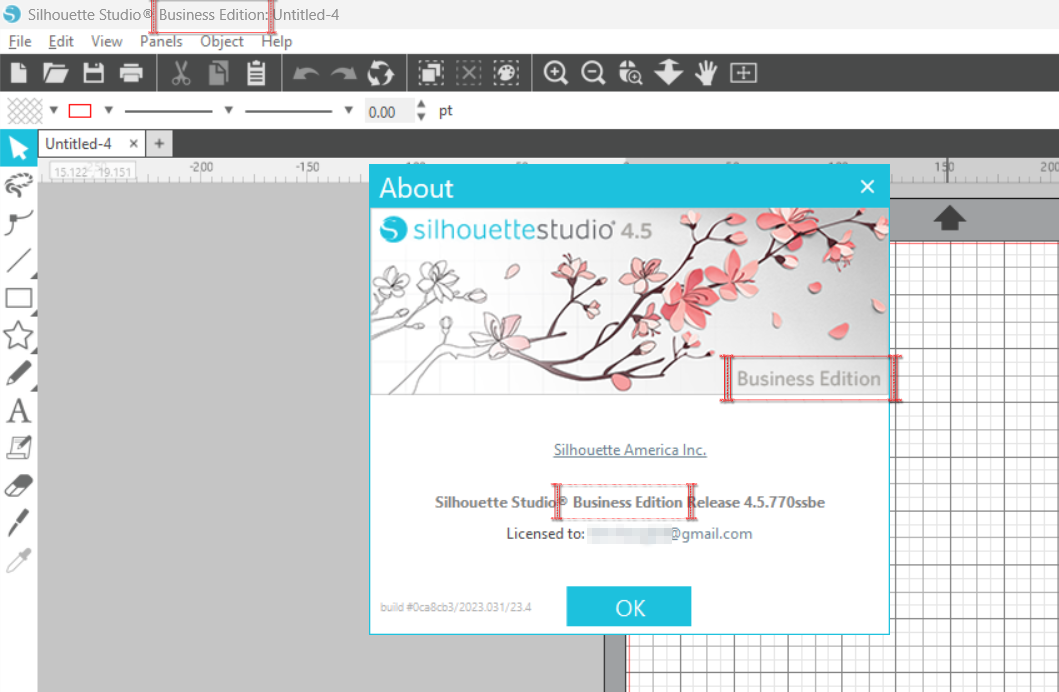Open the View menu
Screen dimensions: 1059x692
click(x=107, y=41)
